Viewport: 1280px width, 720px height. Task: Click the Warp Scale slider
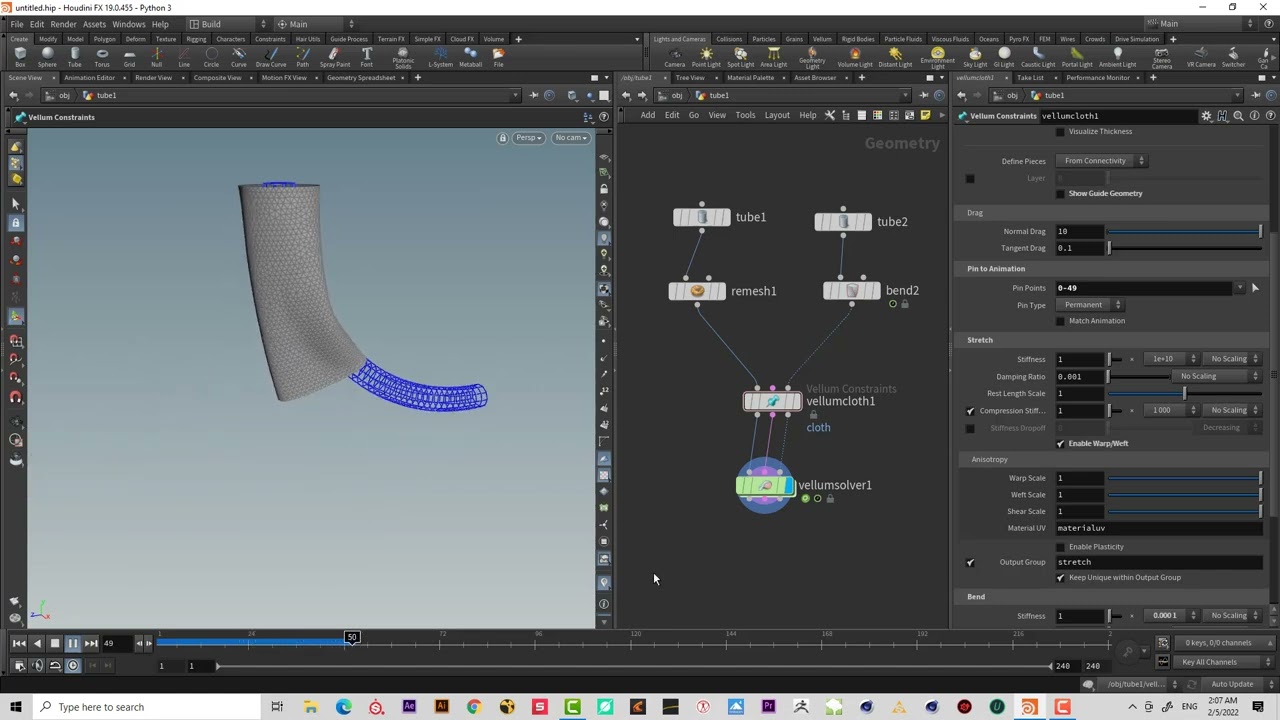click(1185, 479)
